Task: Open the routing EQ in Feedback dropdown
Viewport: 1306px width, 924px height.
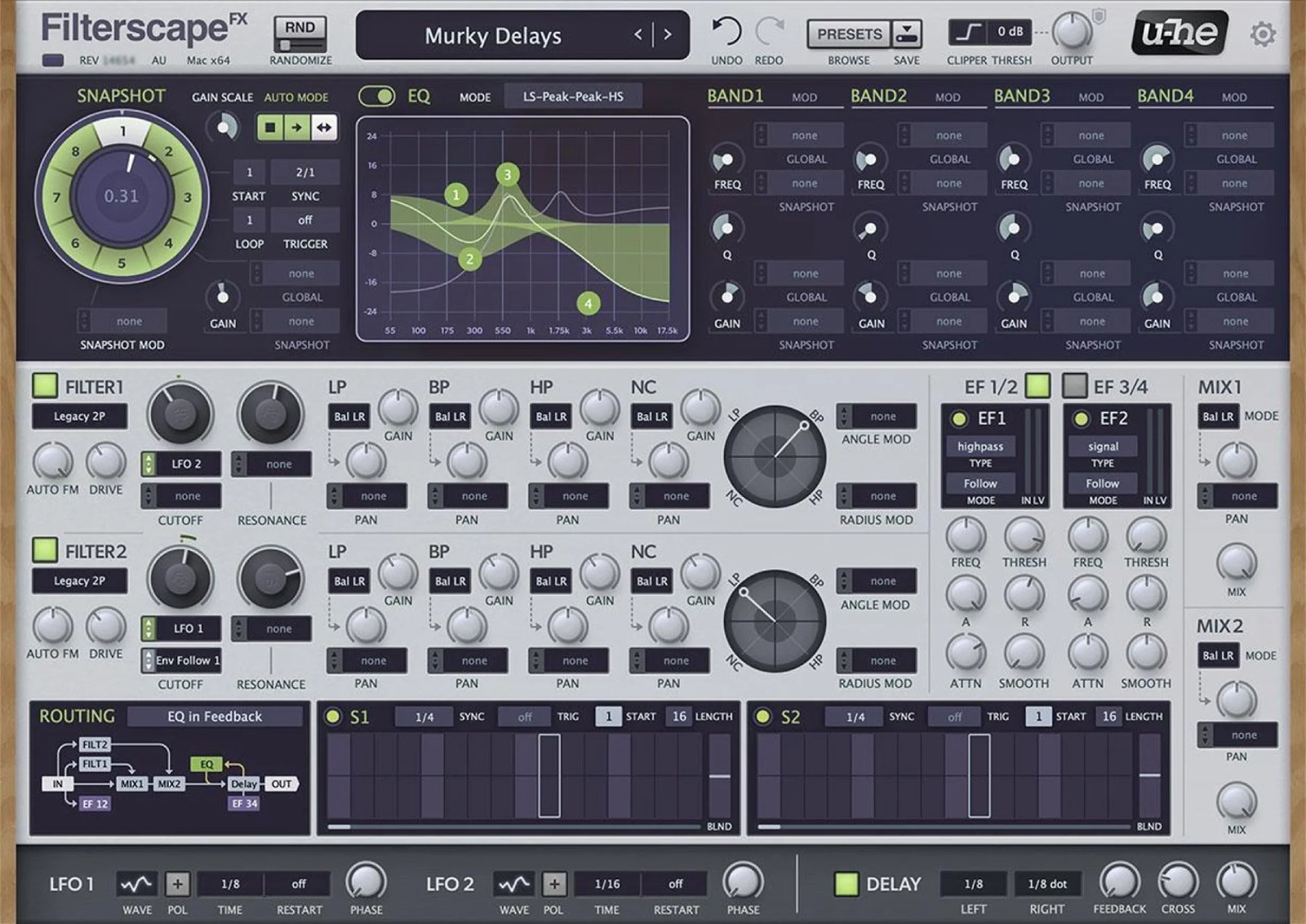Action: (x=215, y=717)
